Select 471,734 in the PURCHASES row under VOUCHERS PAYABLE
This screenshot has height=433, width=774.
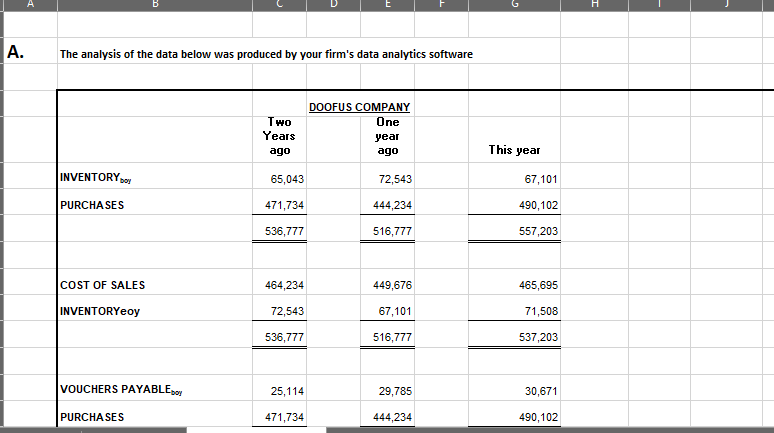284,417
